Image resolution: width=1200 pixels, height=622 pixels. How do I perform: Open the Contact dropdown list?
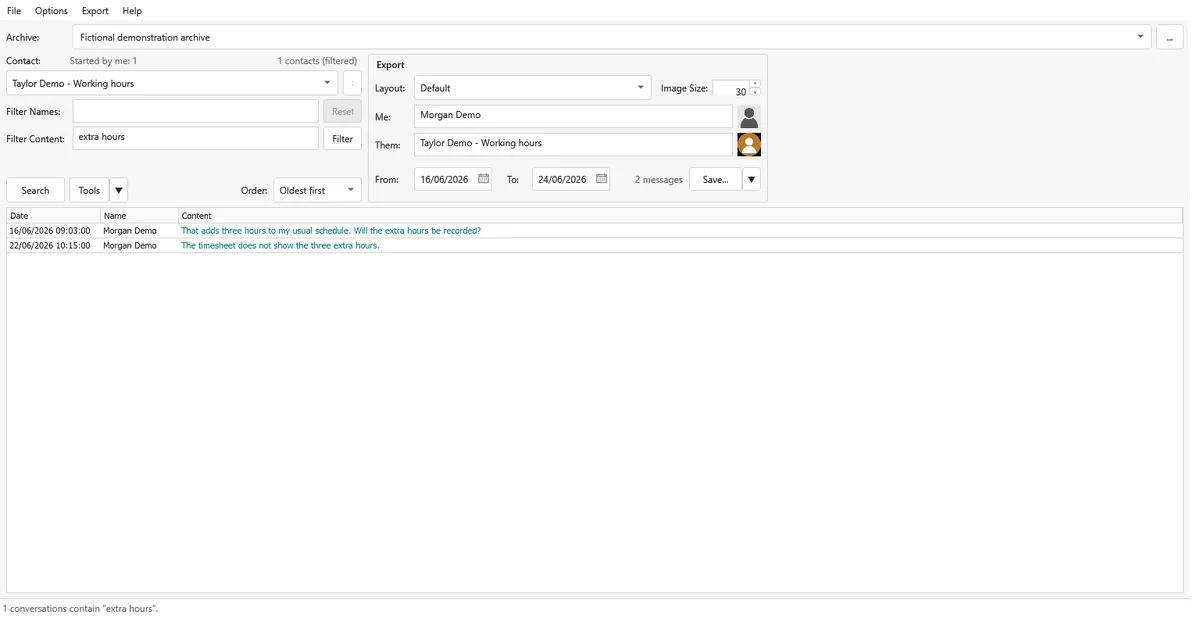pyautogui.click(x=172, y=83)
